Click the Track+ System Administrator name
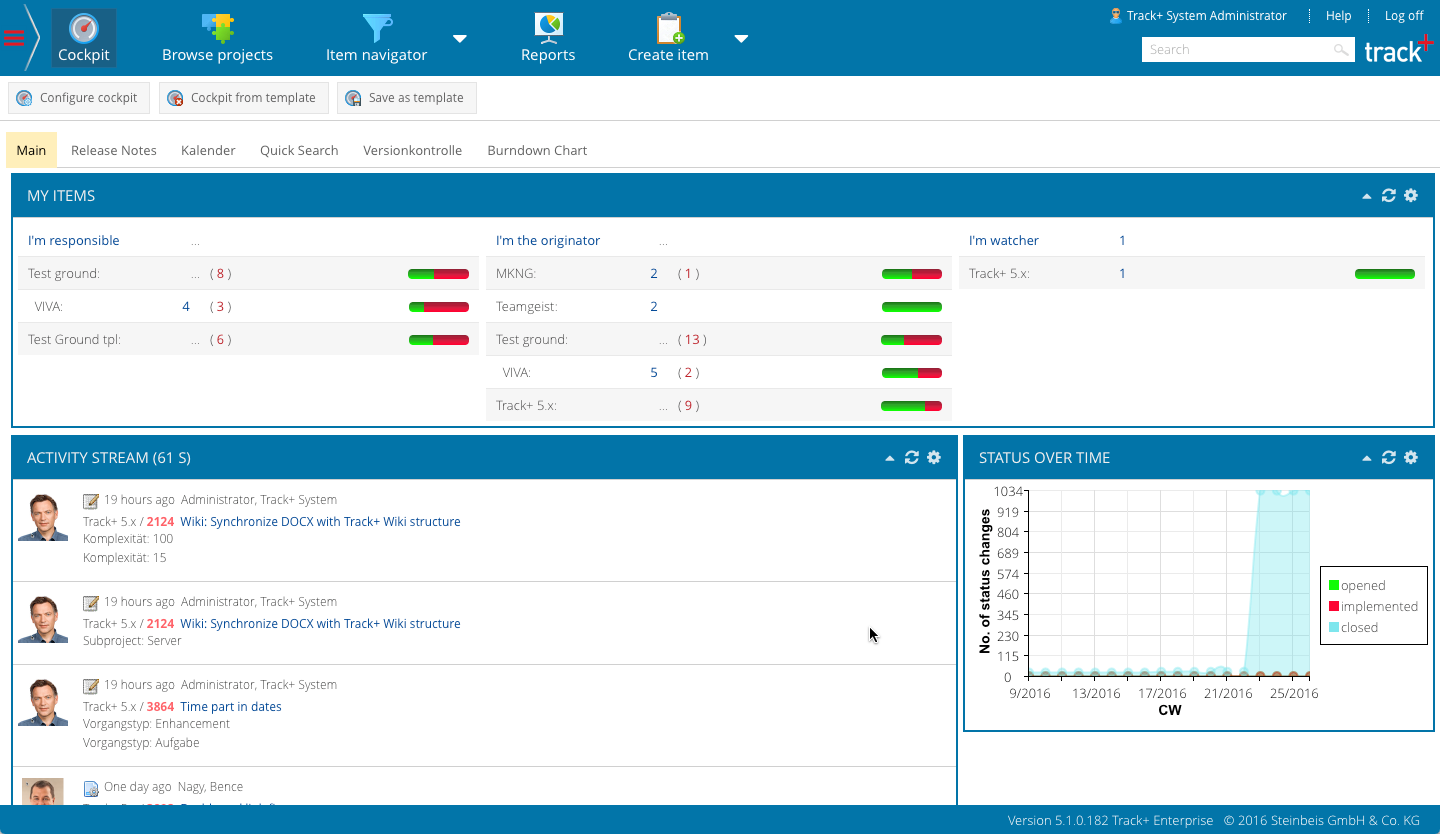Image resolution: width=1440 pixels, height=834 pixels. point(1206,16)
